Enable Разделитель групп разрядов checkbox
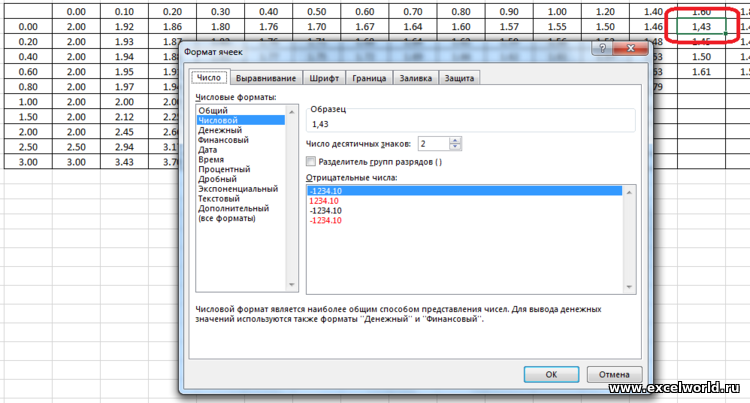Image resolution: width=750 pixels, height=403 pixels. 310,161
